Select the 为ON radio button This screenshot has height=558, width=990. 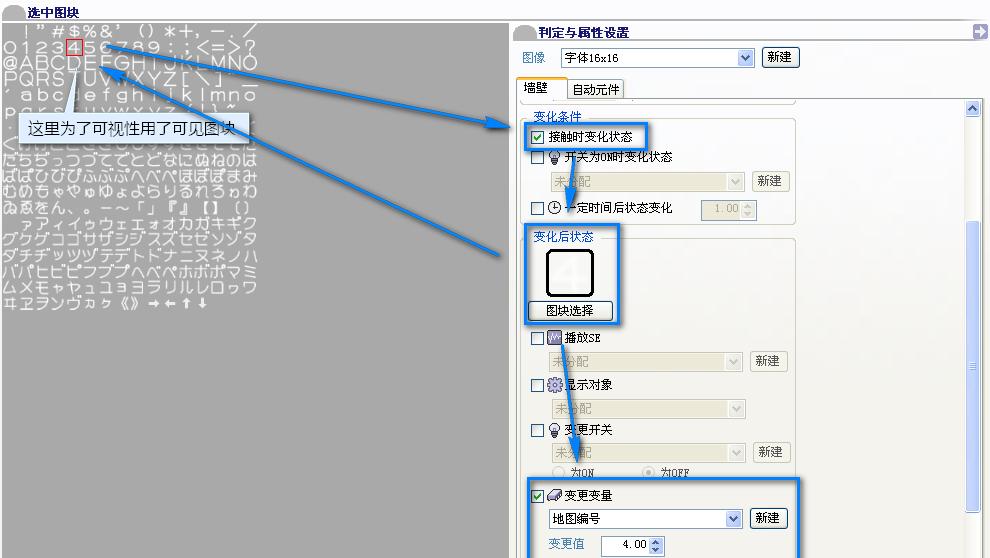558,472
